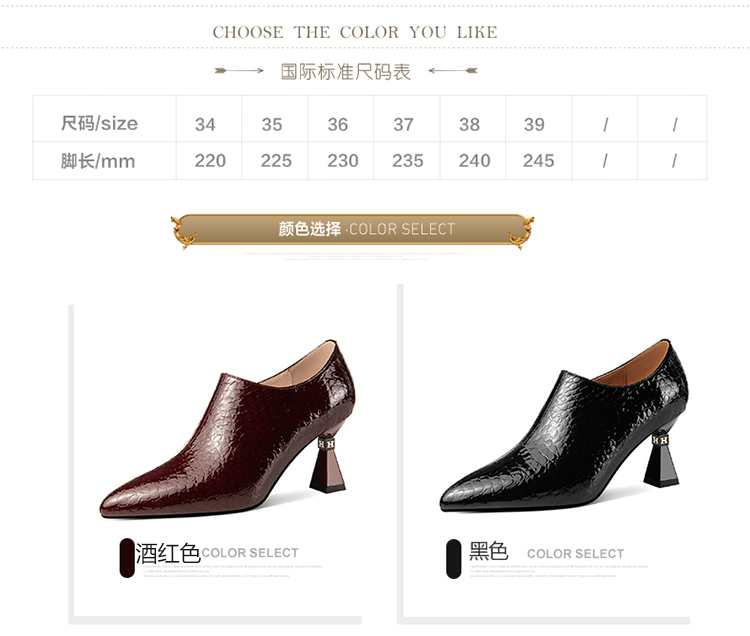Click the 黑色 color label

pos(488,551)
